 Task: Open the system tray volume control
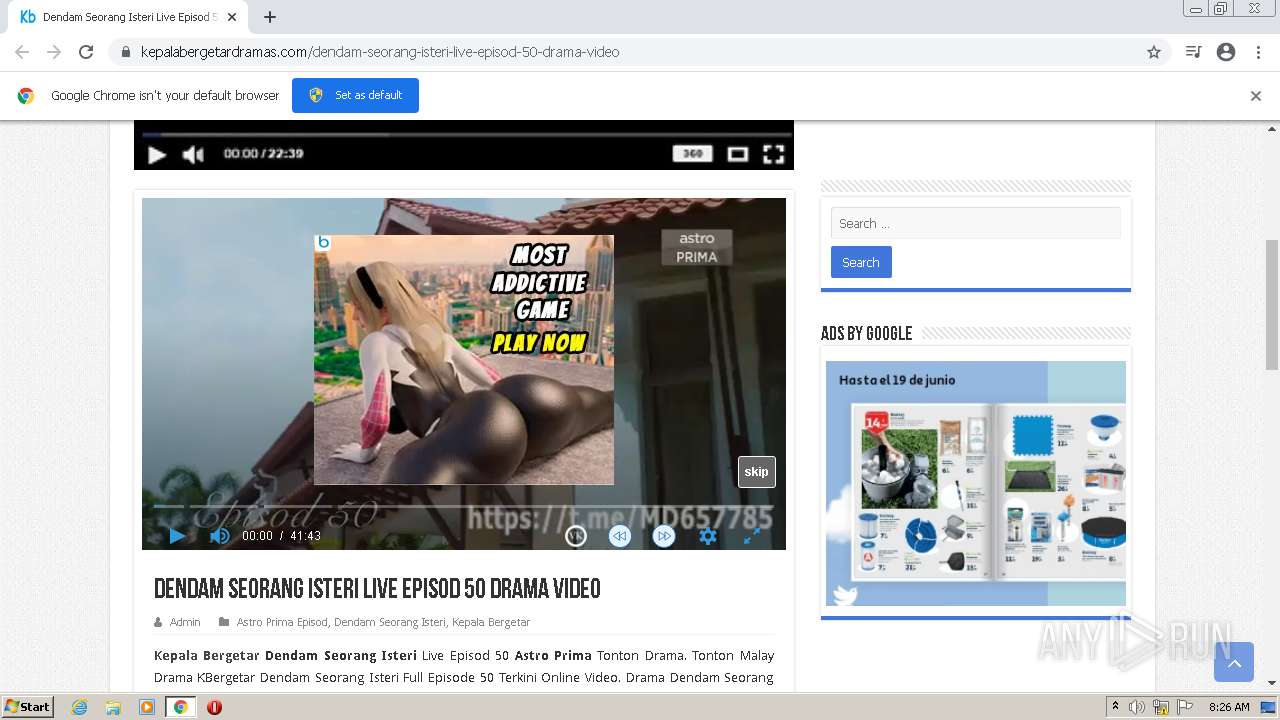(1137, 707)
